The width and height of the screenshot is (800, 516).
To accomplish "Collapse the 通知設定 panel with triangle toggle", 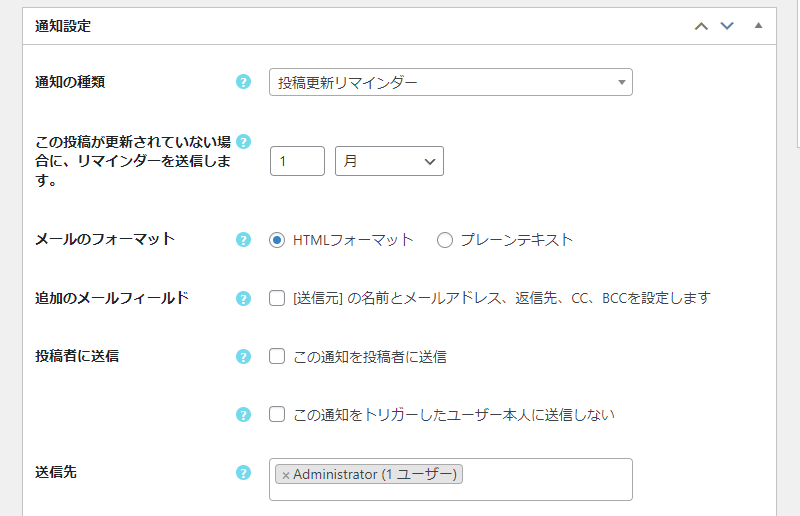I will (758, 26).
